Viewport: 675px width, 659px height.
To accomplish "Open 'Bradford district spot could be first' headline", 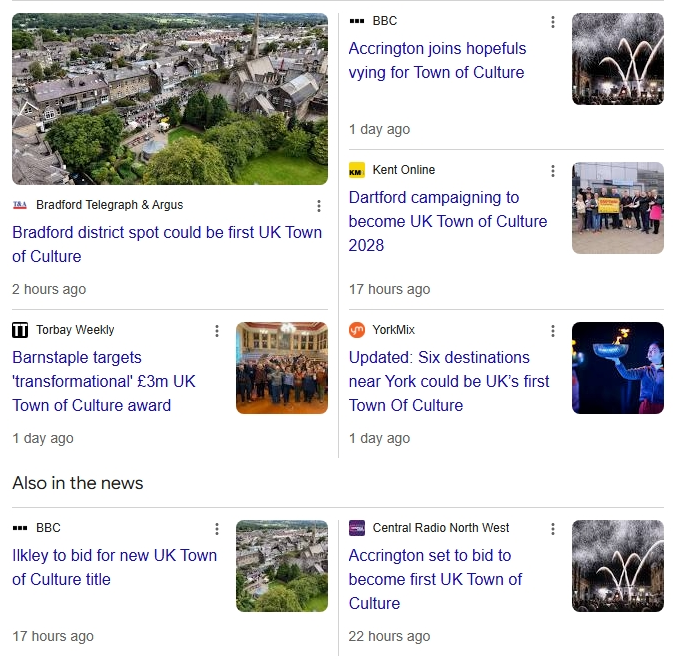I will [167, 244].
